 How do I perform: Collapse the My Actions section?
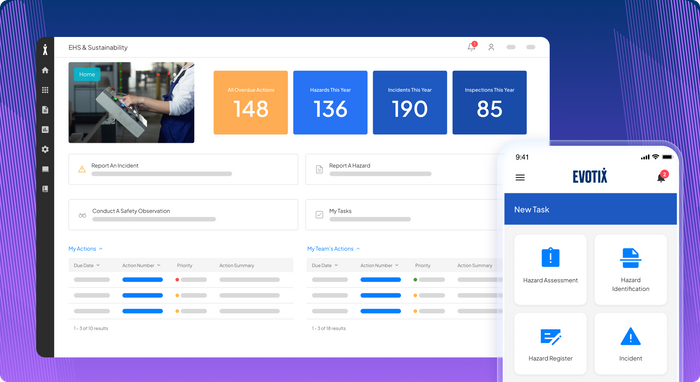(x=85, y=249)
